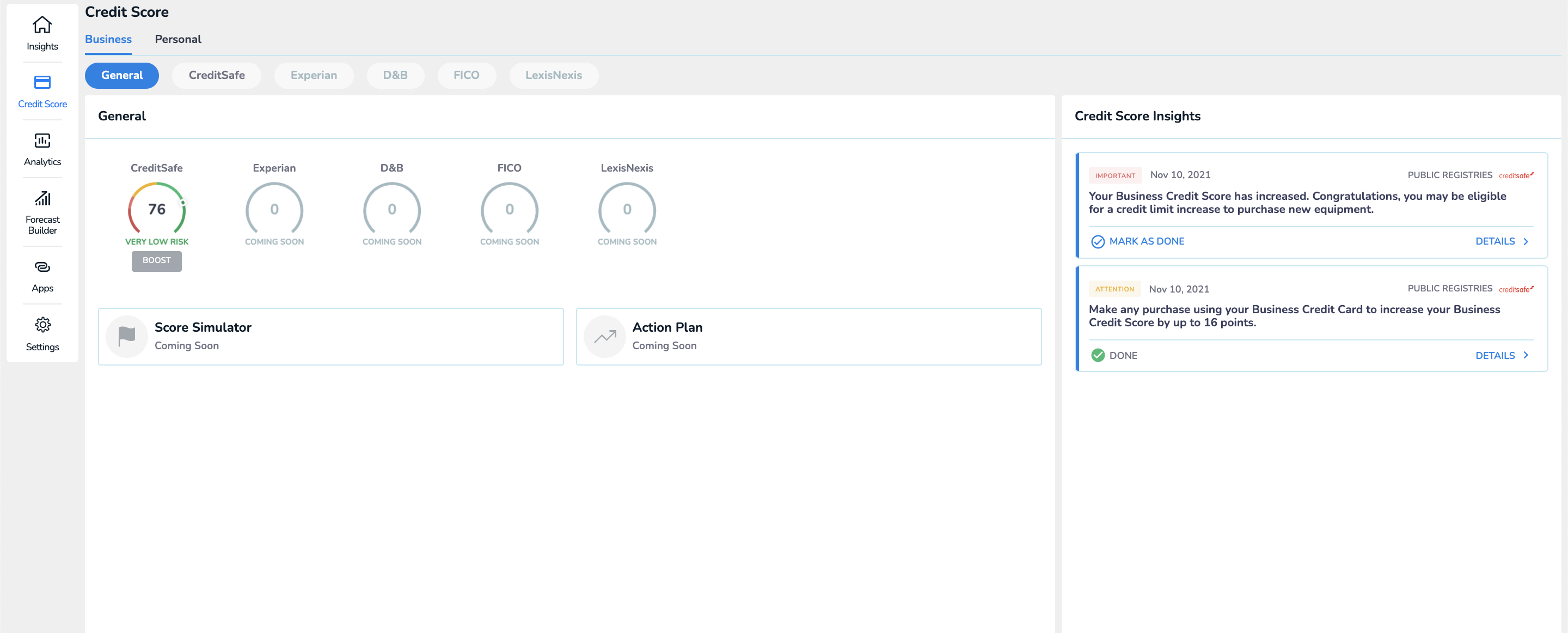Click the IMPORTANT badge
Viewport: 1568px width, 633px height.
coord(1114,175)
